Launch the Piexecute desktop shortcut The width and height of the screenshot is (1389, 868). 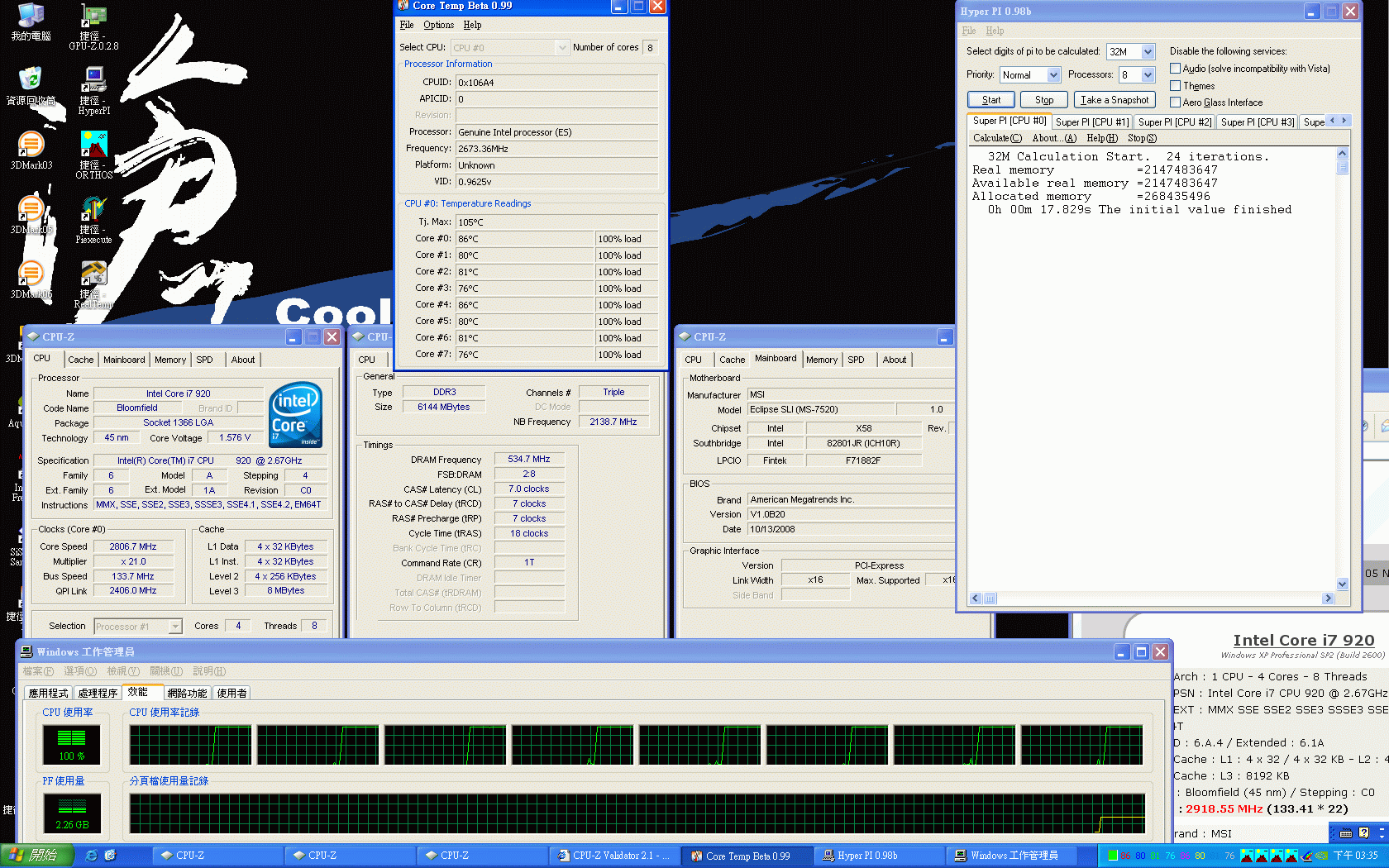(93, 220)
